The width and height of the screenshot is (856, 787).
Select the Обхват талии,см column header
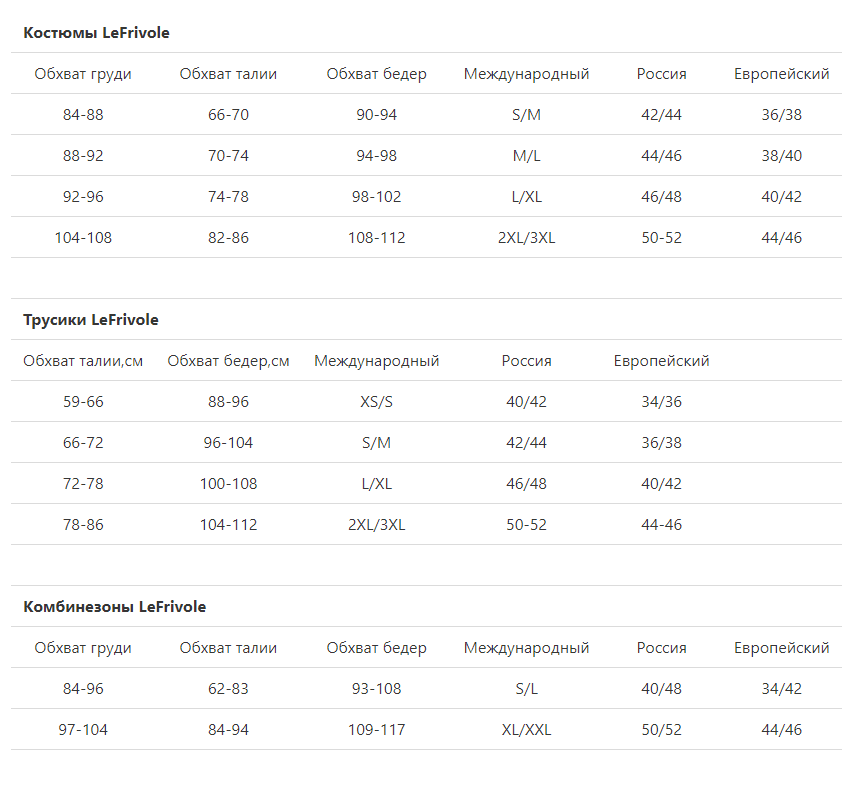(x=83, y=361)
